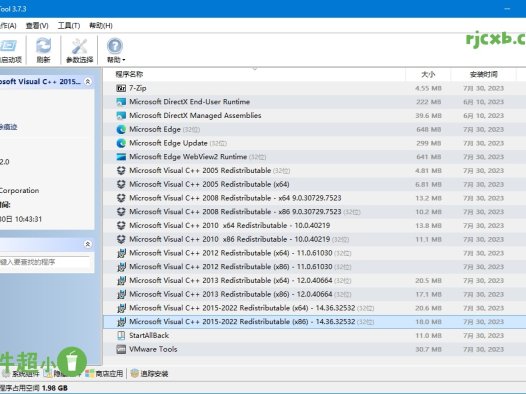Click the Visual C++ 2010 x86 row icon
The width and height of the screenshot is (526, 394).
pyautogui.click(x=121, y=239)
